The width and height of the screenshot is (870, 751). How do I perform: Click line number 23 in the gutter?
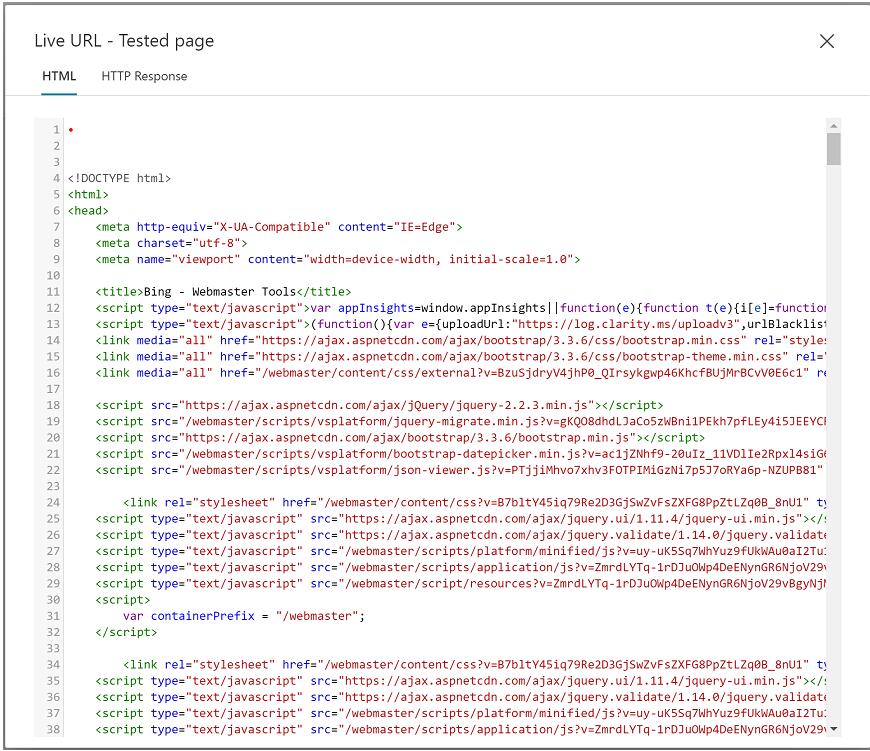[53, 486]
